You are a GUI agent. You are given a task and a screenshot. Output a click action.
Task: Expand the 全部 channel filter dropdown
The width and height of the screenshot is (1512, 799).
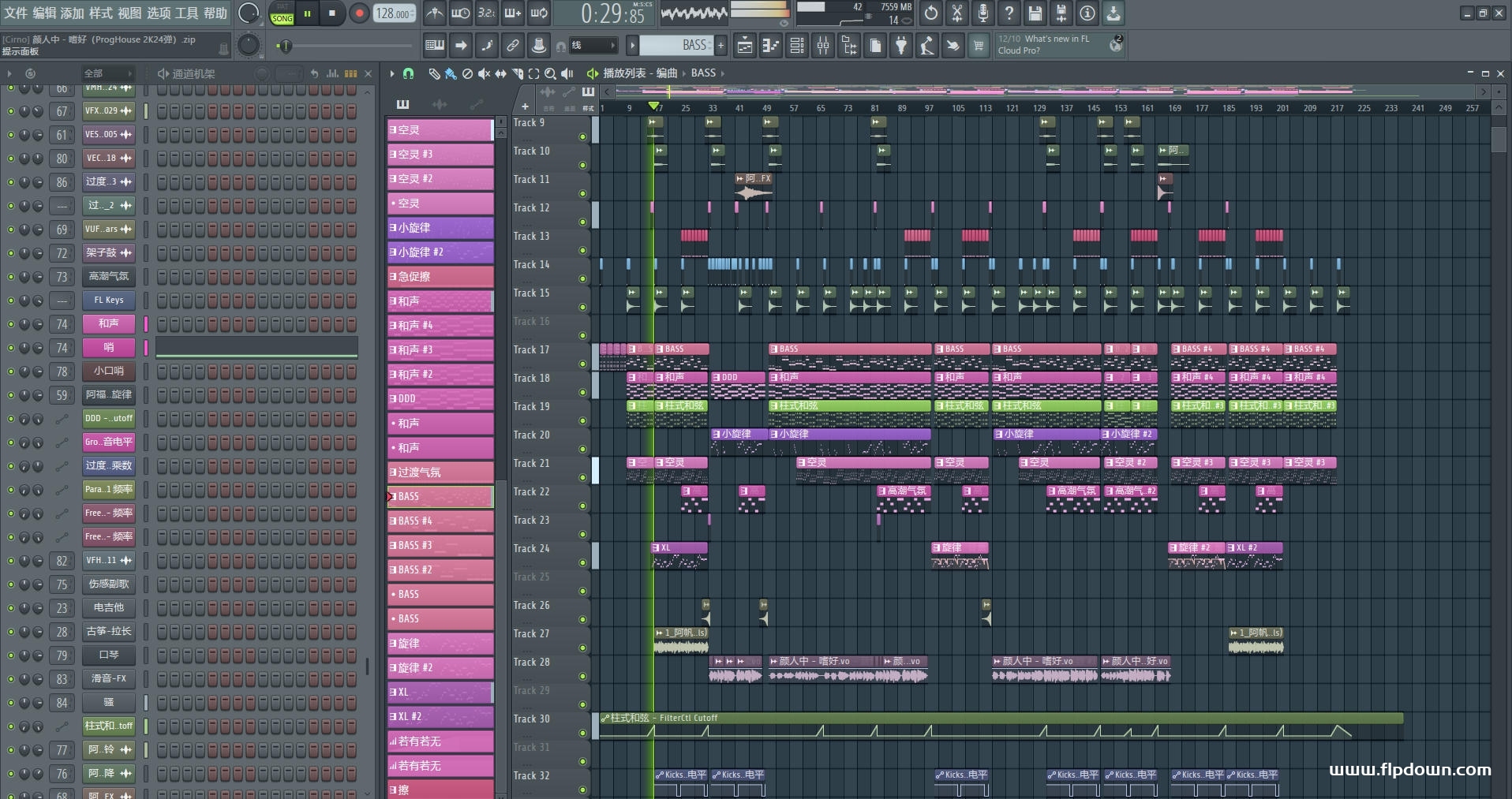pyautogui.click(x=108, y=73)
